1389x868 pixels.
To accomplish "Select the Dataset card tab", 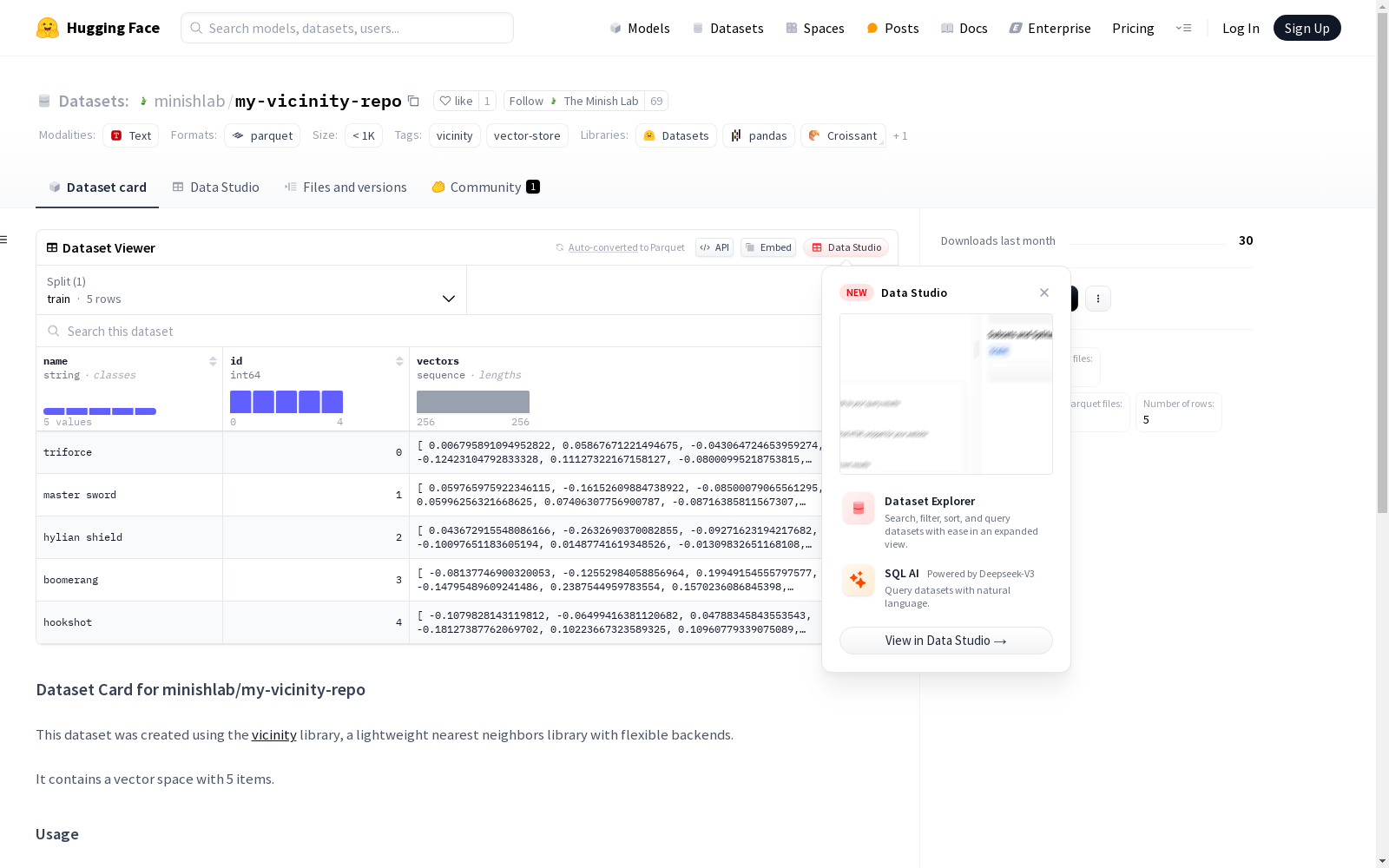I will 97,187.
